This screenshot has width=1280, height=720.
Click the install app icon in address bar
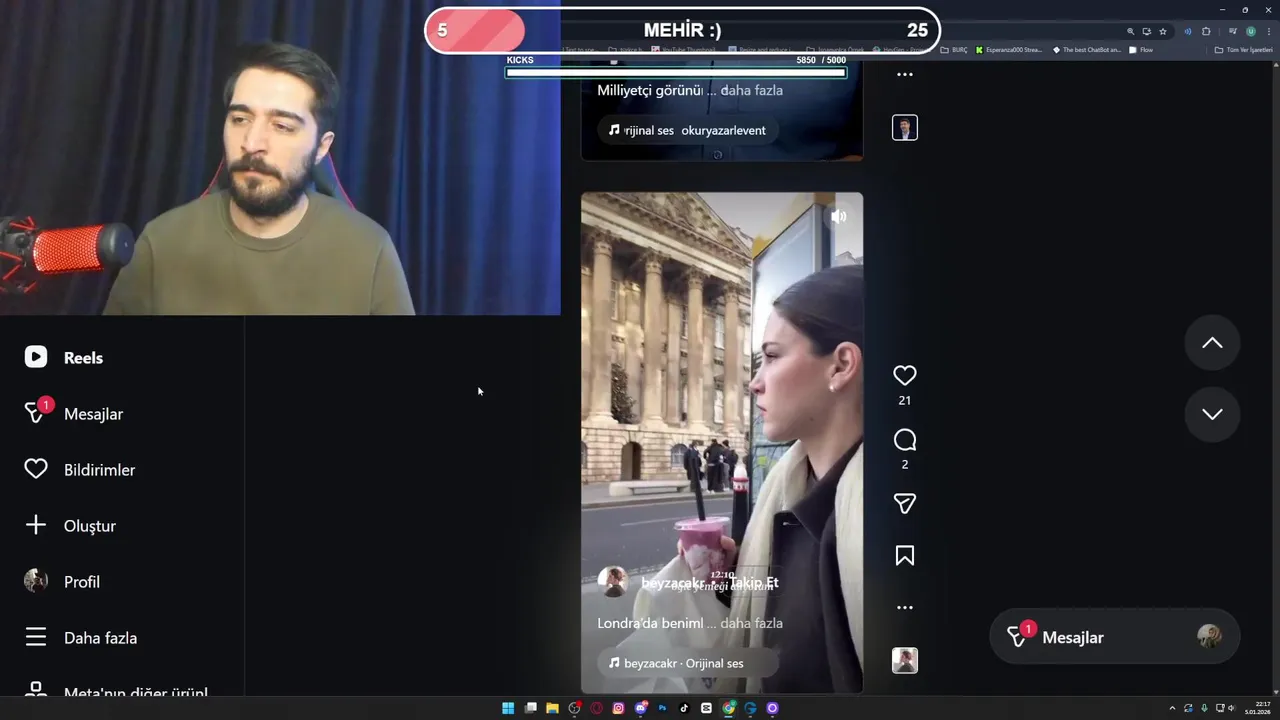[1147, 31]
